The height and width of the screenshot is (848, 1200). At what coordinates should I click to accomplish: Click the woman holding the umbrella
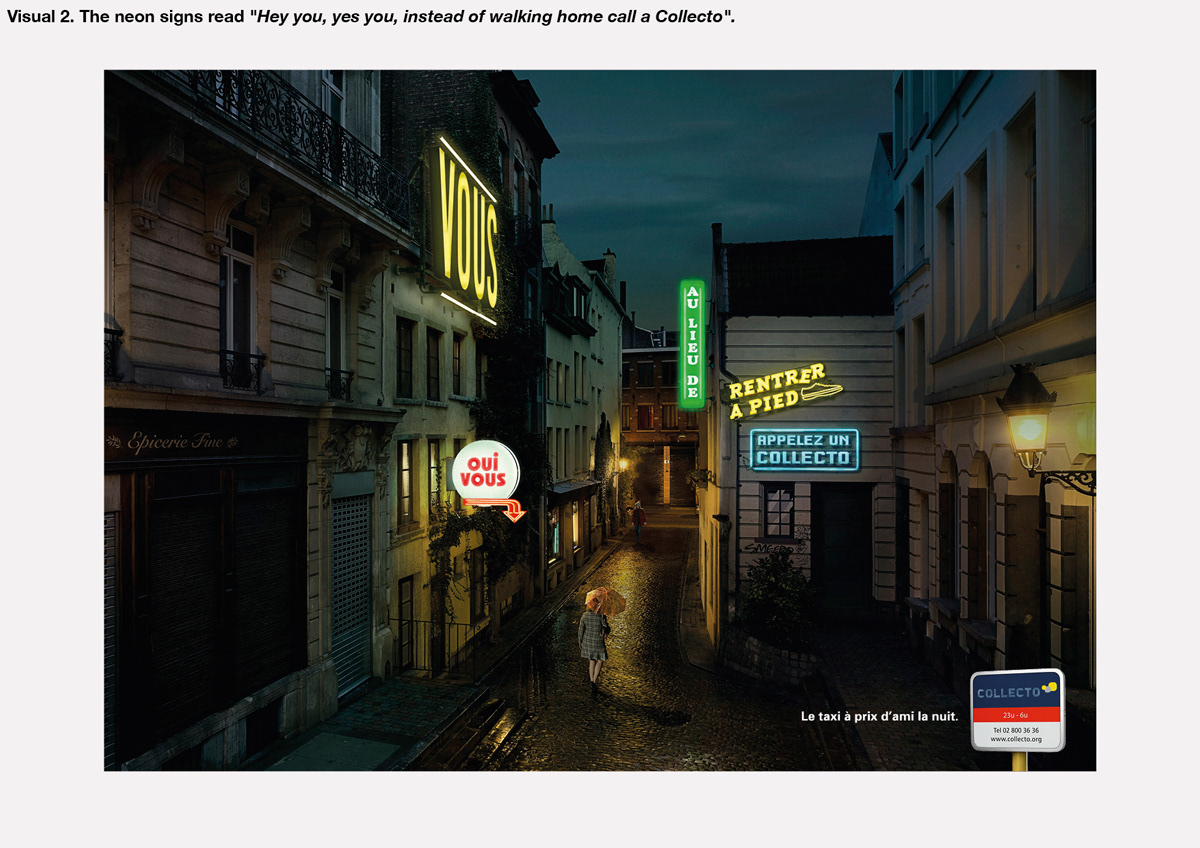[596, 637]
